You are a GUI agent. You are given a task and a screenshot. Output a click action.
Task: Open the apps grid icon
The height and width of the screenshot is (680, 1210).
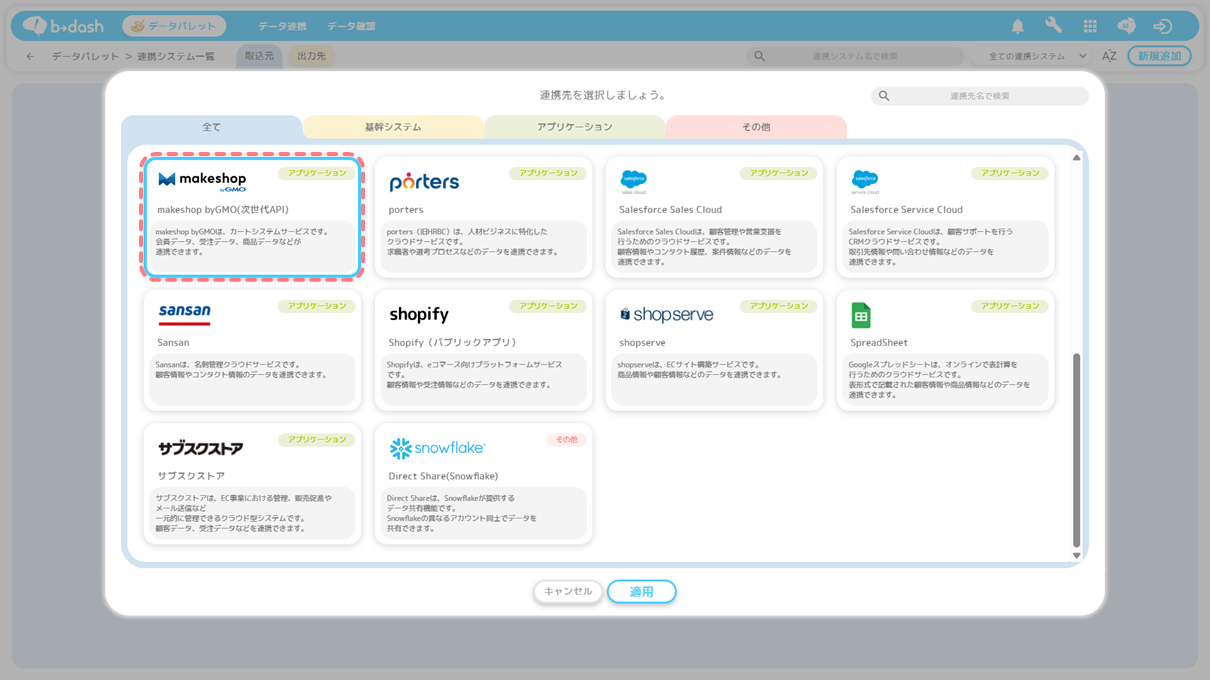(1090, 26)
